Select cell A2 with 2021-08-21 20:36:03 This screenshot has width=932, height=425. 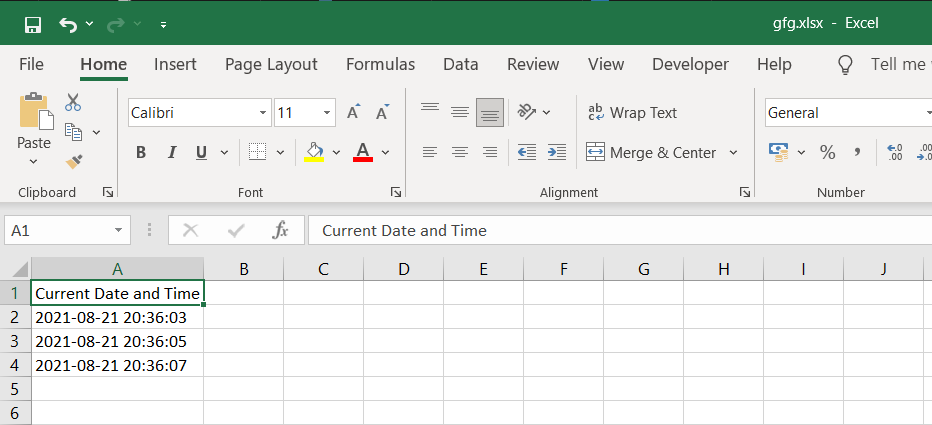[117, 317]
